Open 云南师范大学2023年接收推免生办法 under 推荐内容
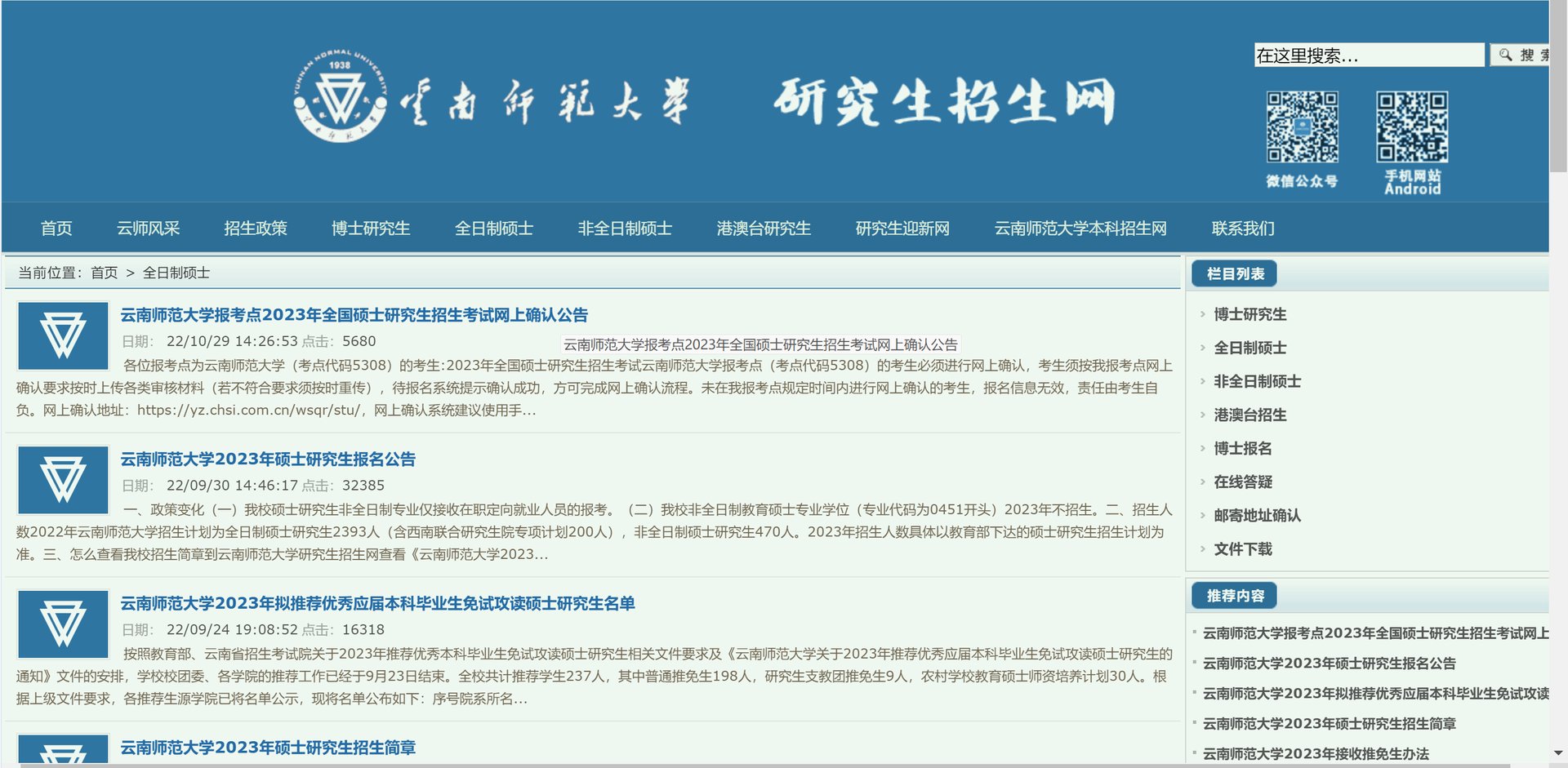Image resolution: width=1568 pixels, height=768 pixels. click(1316, 755)
